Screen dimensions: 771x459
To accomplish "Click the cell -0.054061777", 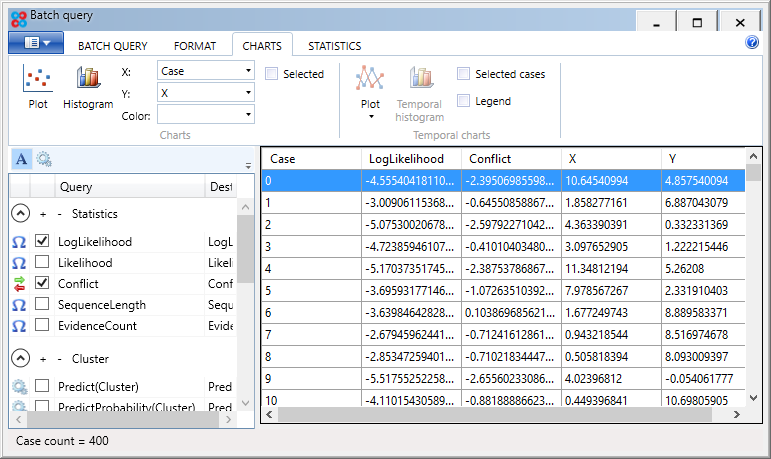I will pos(703,378).
